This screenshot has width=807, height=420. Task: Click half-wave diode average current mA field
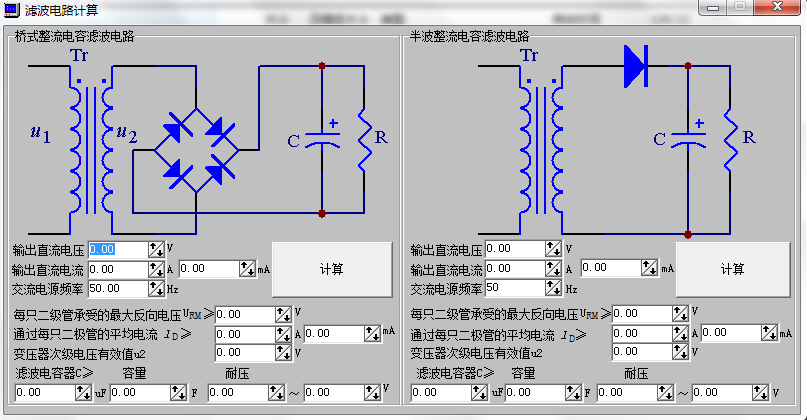pyautogui.click(x=731, y=332)
